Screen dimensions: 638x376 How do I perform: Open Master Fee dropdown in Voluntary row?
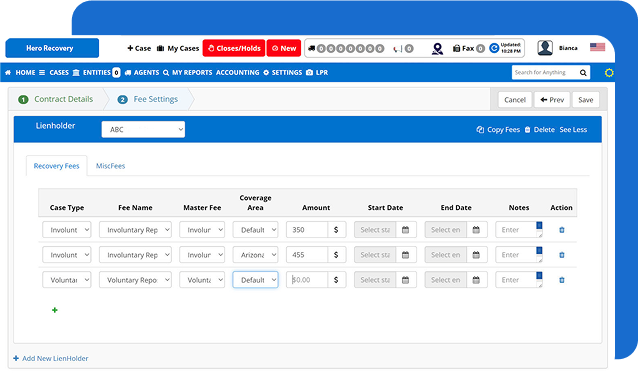202,280
